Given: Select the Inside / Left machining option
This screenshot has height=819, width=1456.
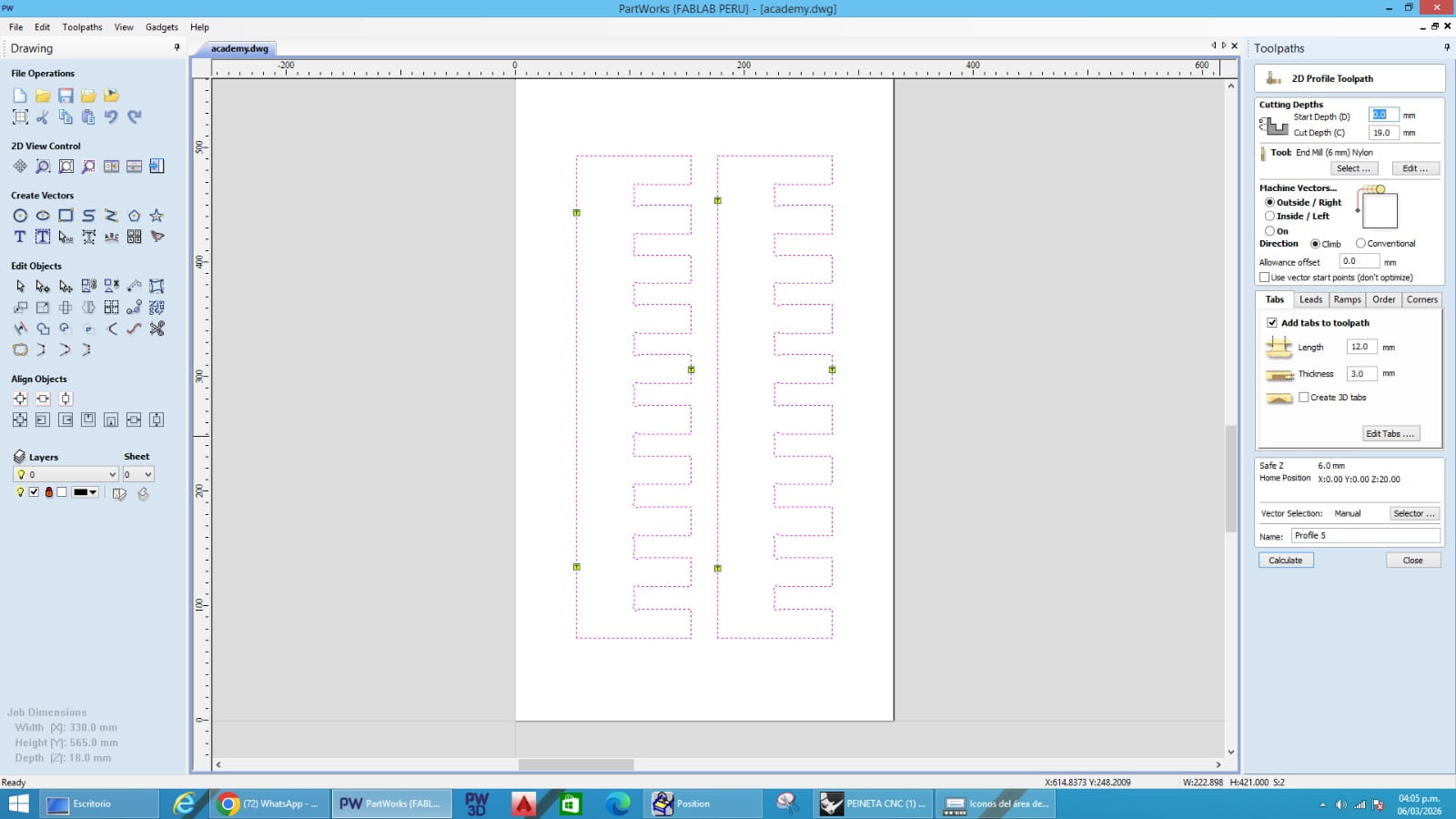Looking at the screenshot, I should 1270,216.
